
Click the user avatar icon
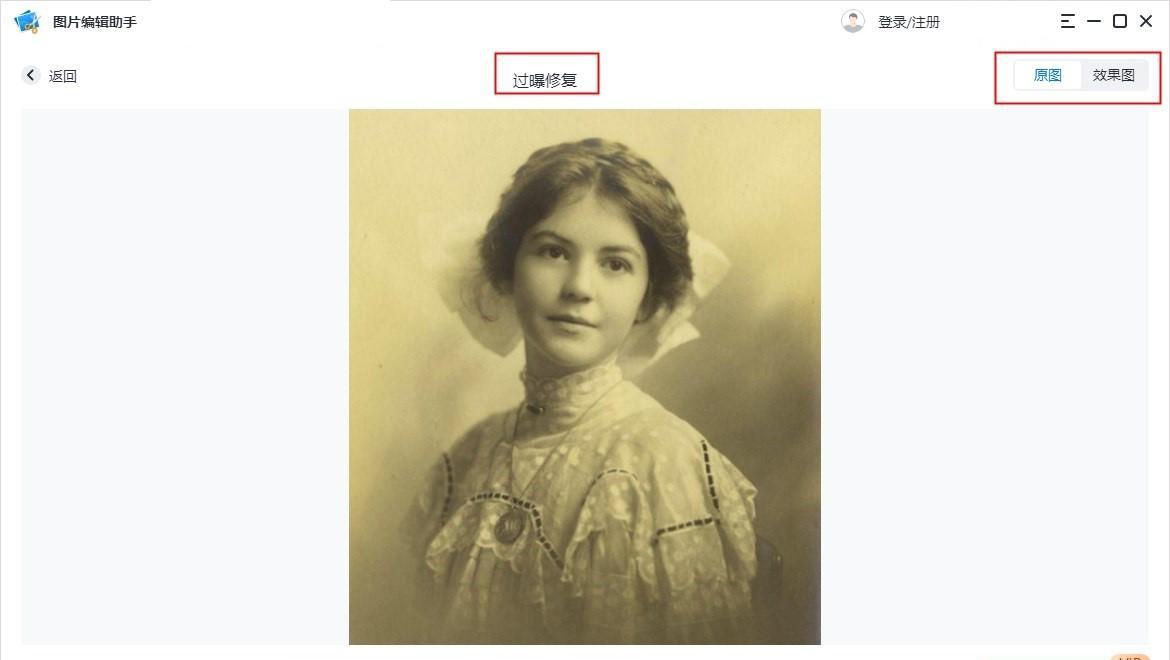click(853, 22)
